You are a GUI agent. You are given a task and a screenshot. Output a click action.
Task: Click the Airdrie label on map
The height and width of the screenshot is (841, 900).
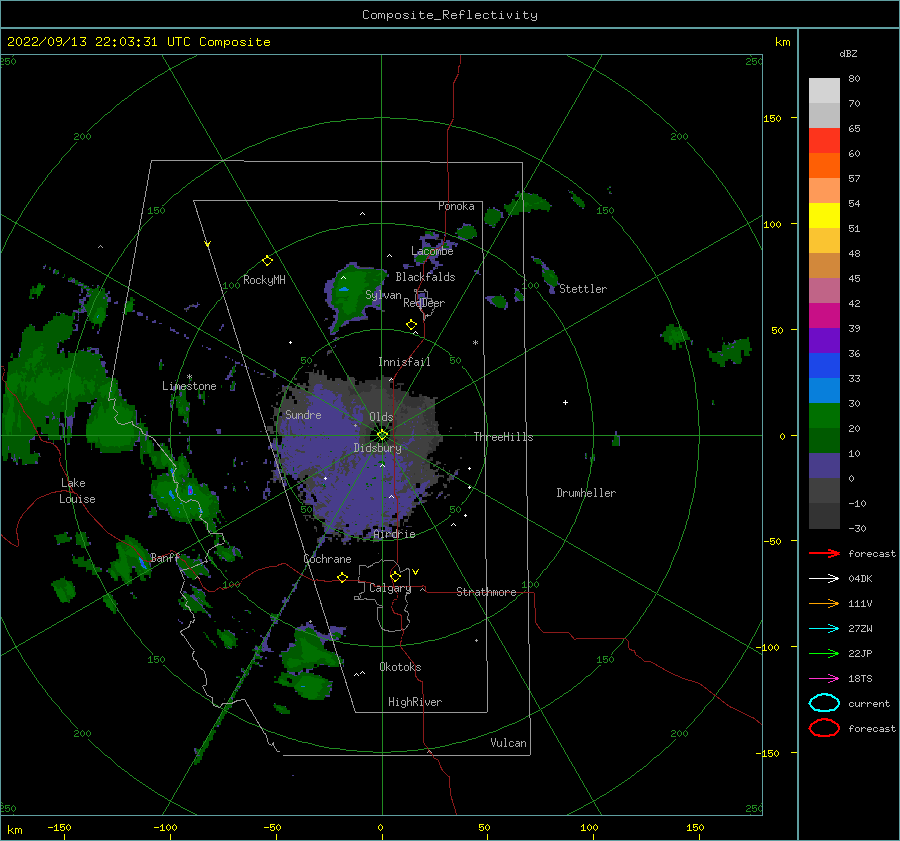pyautogui.click(x=394, y=534)
